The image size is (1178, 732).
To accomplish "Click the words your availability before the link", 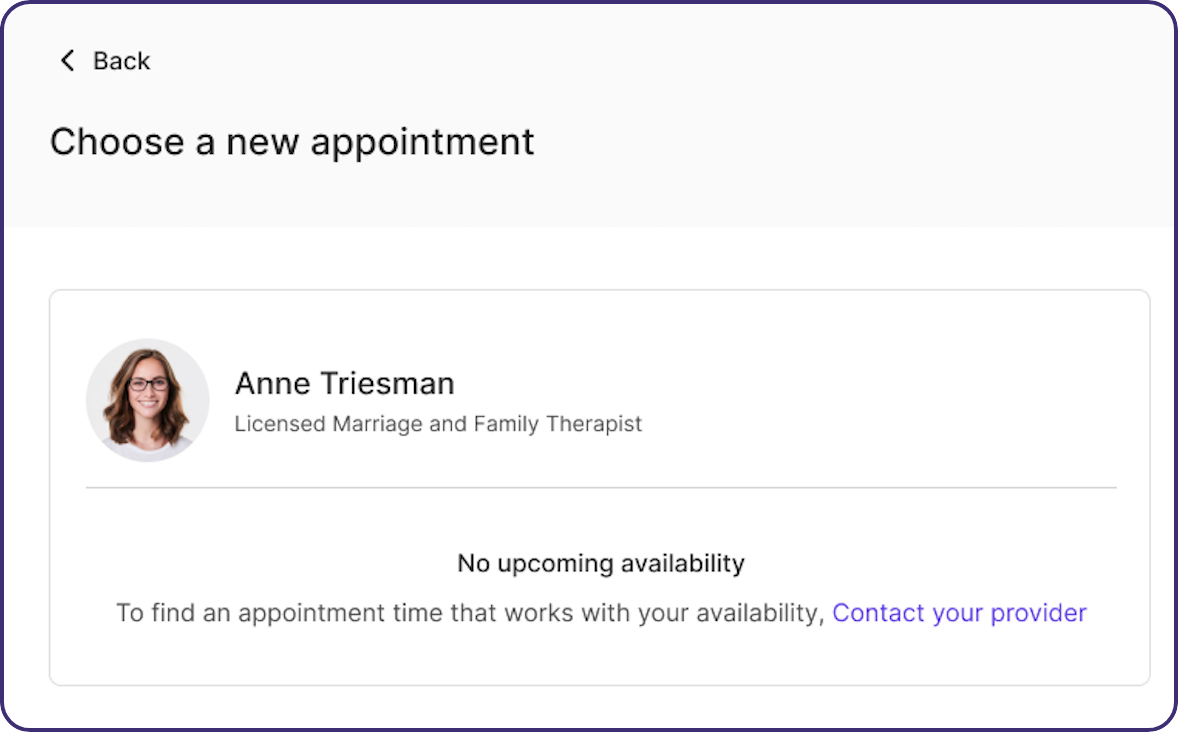I will click(731, 613).
